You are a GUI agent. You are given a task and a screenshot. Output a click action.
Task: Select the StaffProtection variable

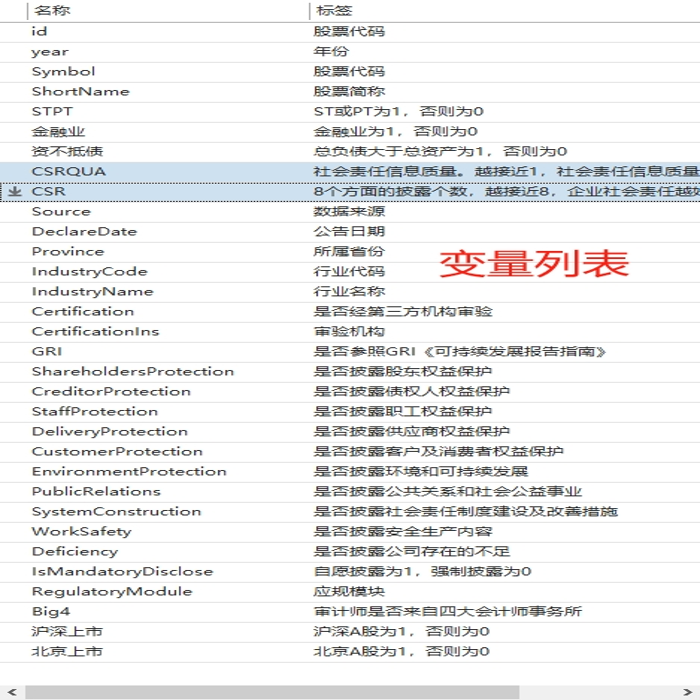pos(95,412)
